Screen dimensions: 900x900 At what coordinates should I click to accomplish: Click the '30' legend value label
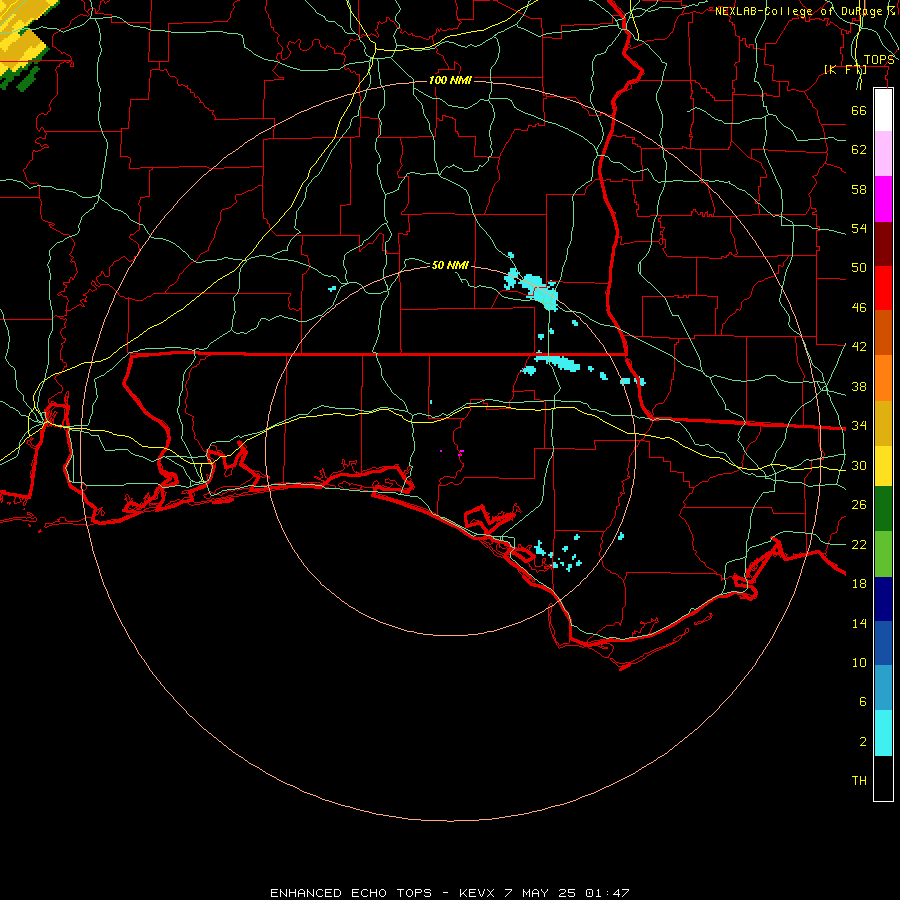(x=859, y=465)
